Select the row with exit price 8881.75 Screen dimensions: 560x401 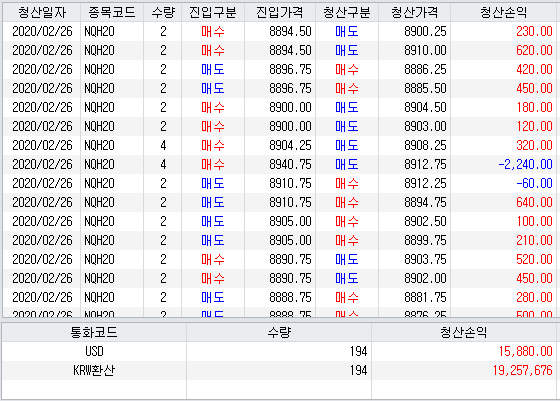[280, 297]
